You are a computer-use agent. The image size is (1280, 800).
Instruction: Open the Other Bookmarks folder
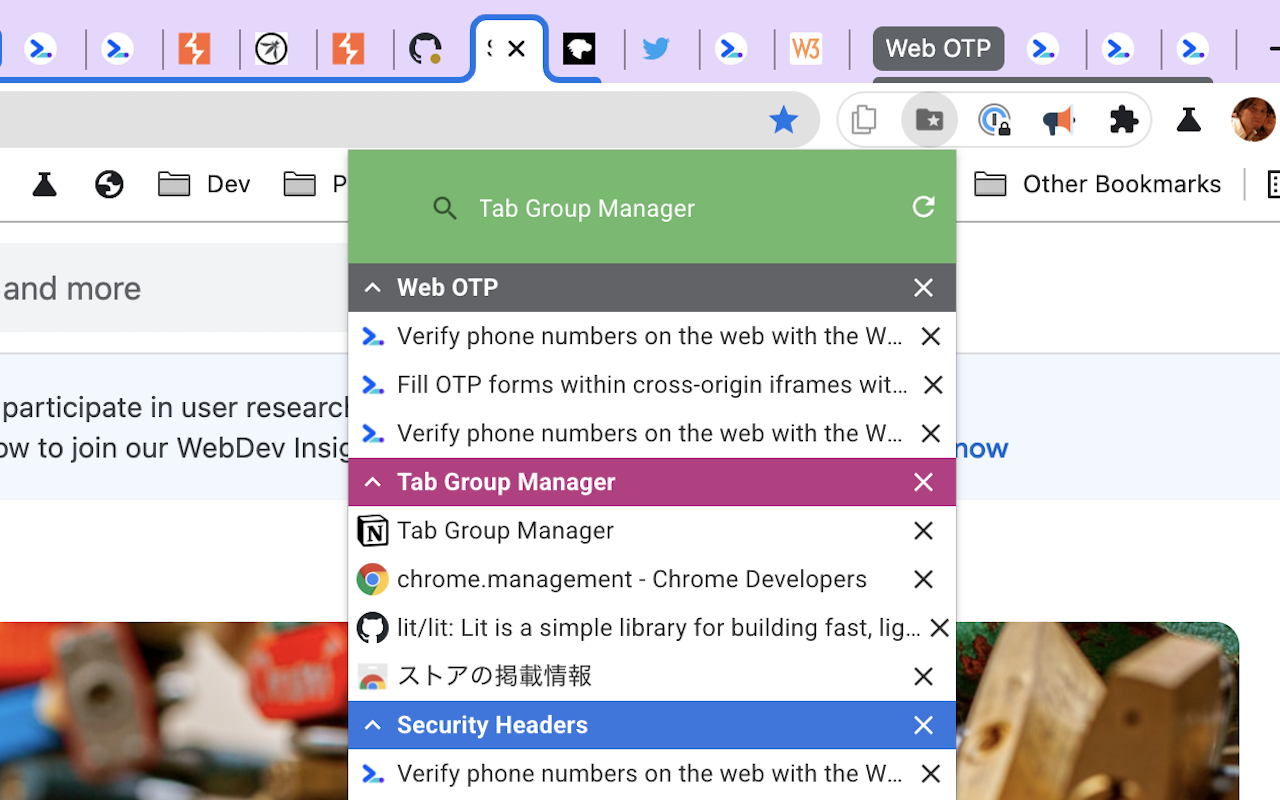[1097, 184]
